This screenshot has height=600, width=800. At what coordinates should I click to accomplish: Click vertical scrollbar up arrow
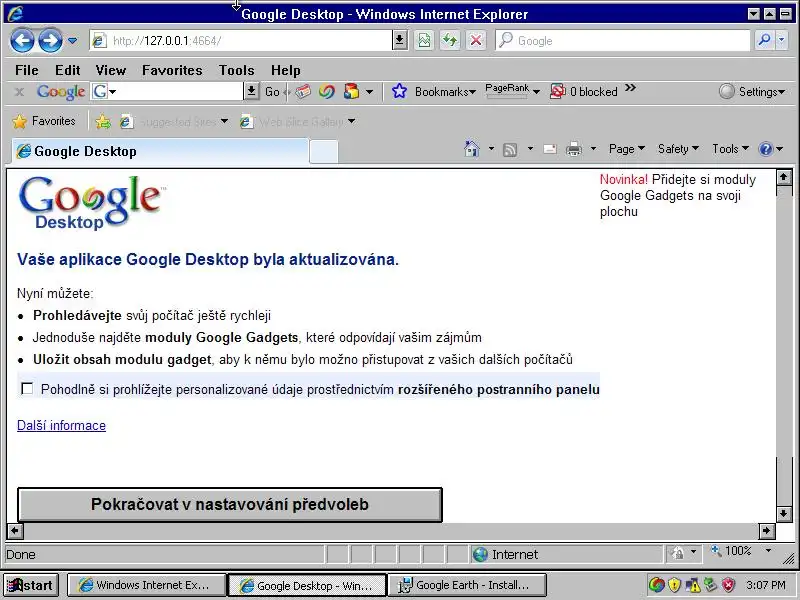(784, 177)
